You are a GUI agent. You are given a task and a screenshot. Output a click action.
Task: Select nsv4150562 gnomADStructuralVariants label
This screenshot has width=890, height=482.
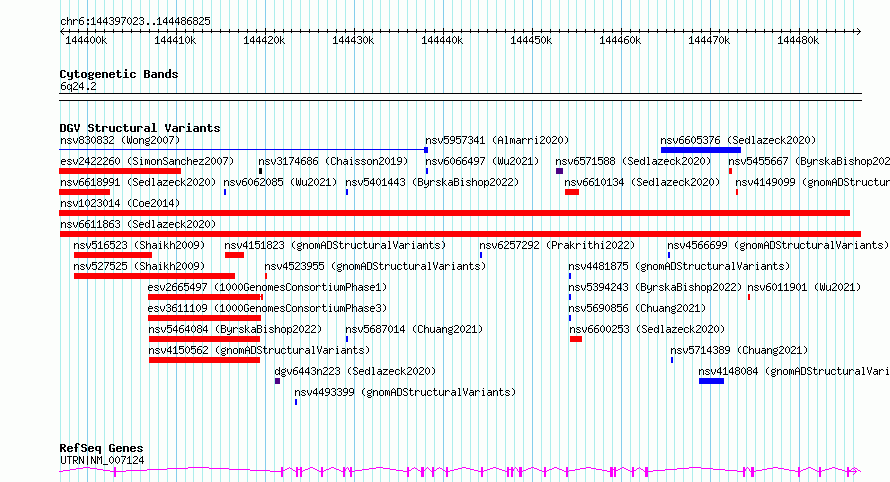259,350
